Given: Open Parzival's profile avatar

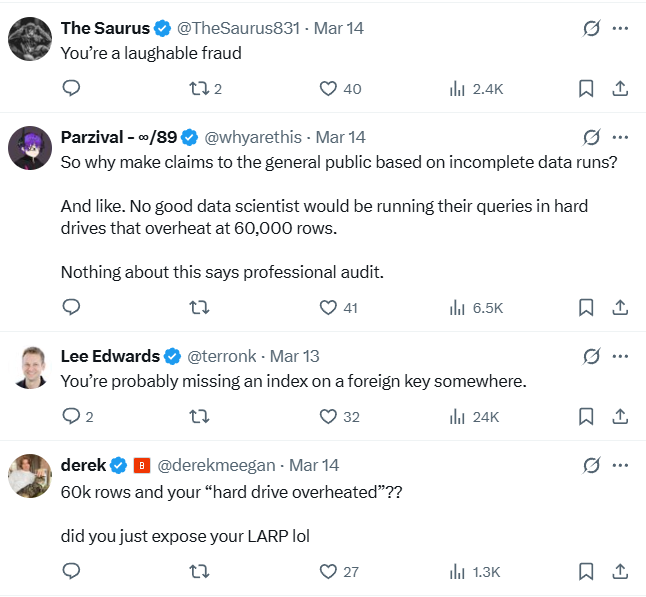Looking at the screenshot, I should (30, 148).
